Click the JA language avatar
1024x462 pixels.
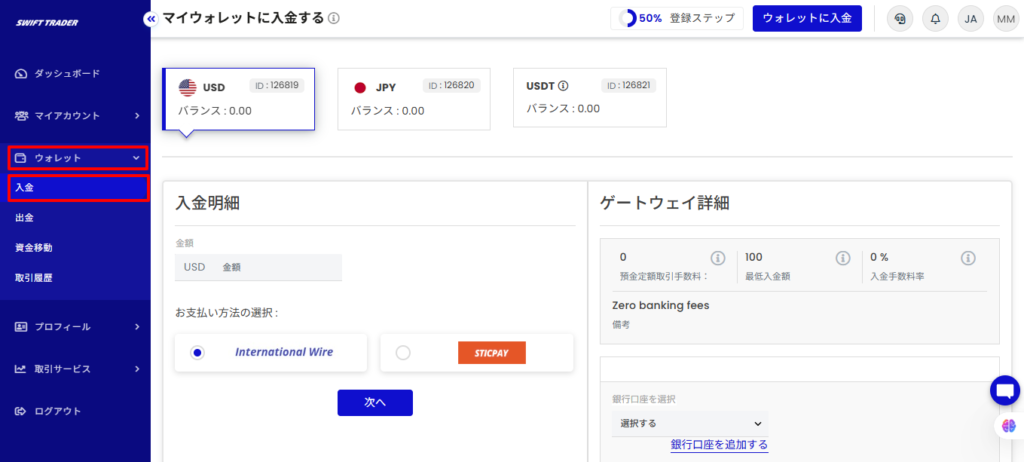tap(970, 19)
